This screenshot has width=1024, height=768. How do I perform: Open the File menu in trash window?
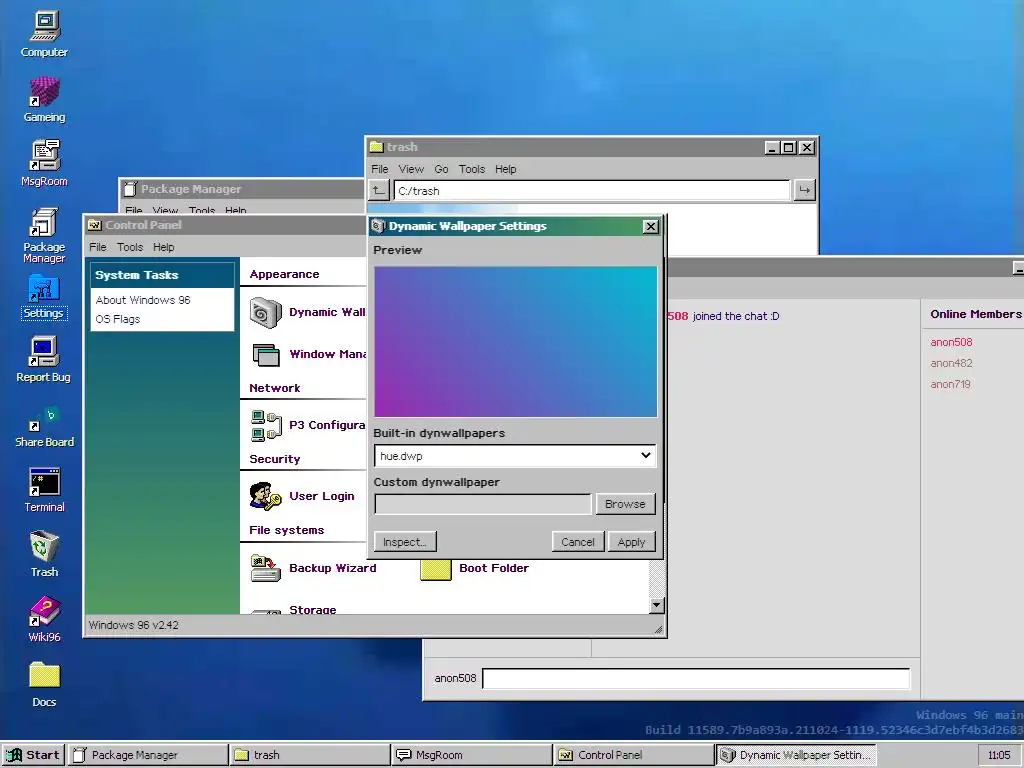click(379, 169)
